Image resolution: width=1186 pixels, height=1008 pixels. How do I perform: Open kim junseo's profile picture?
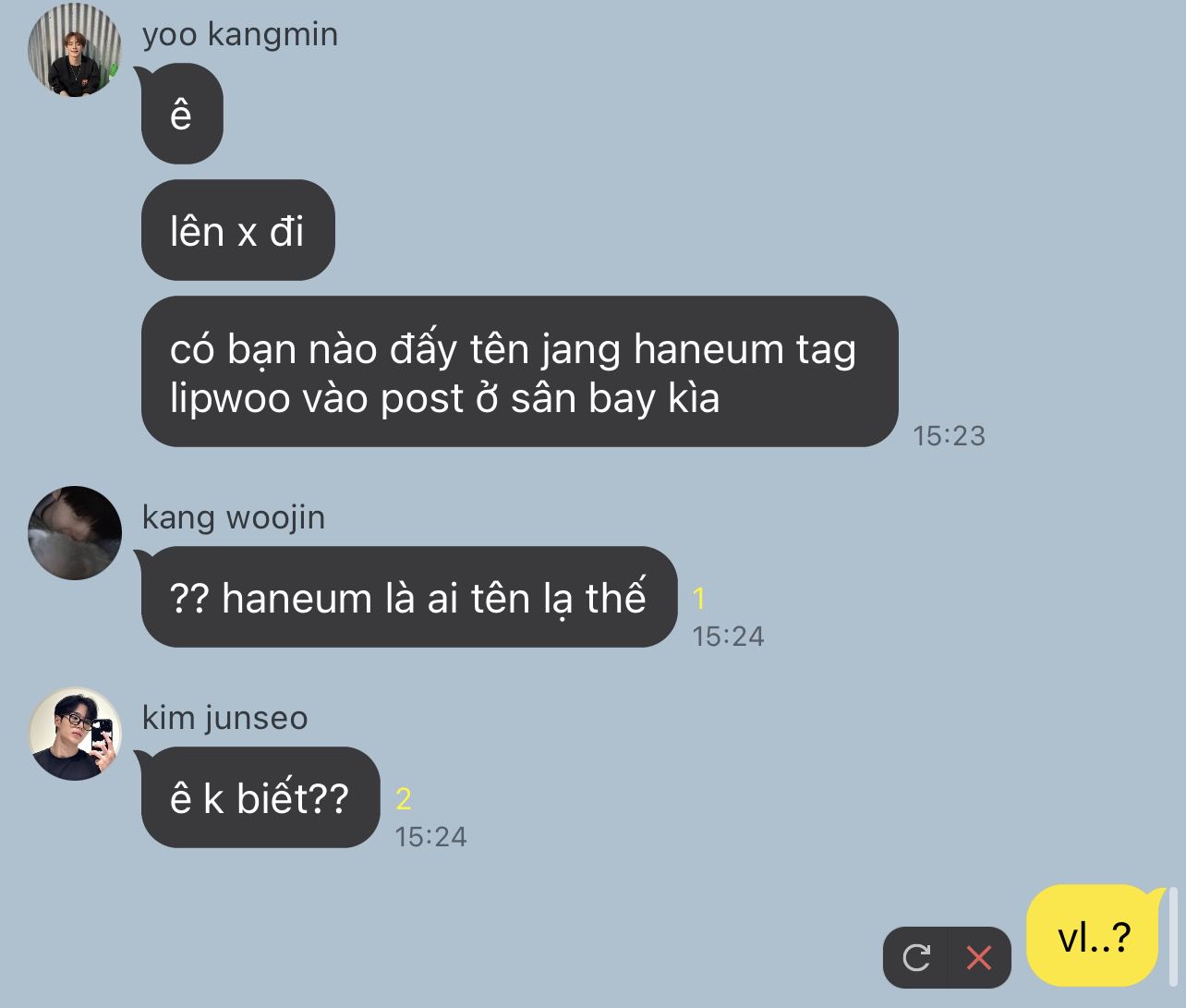click(75, 734)
